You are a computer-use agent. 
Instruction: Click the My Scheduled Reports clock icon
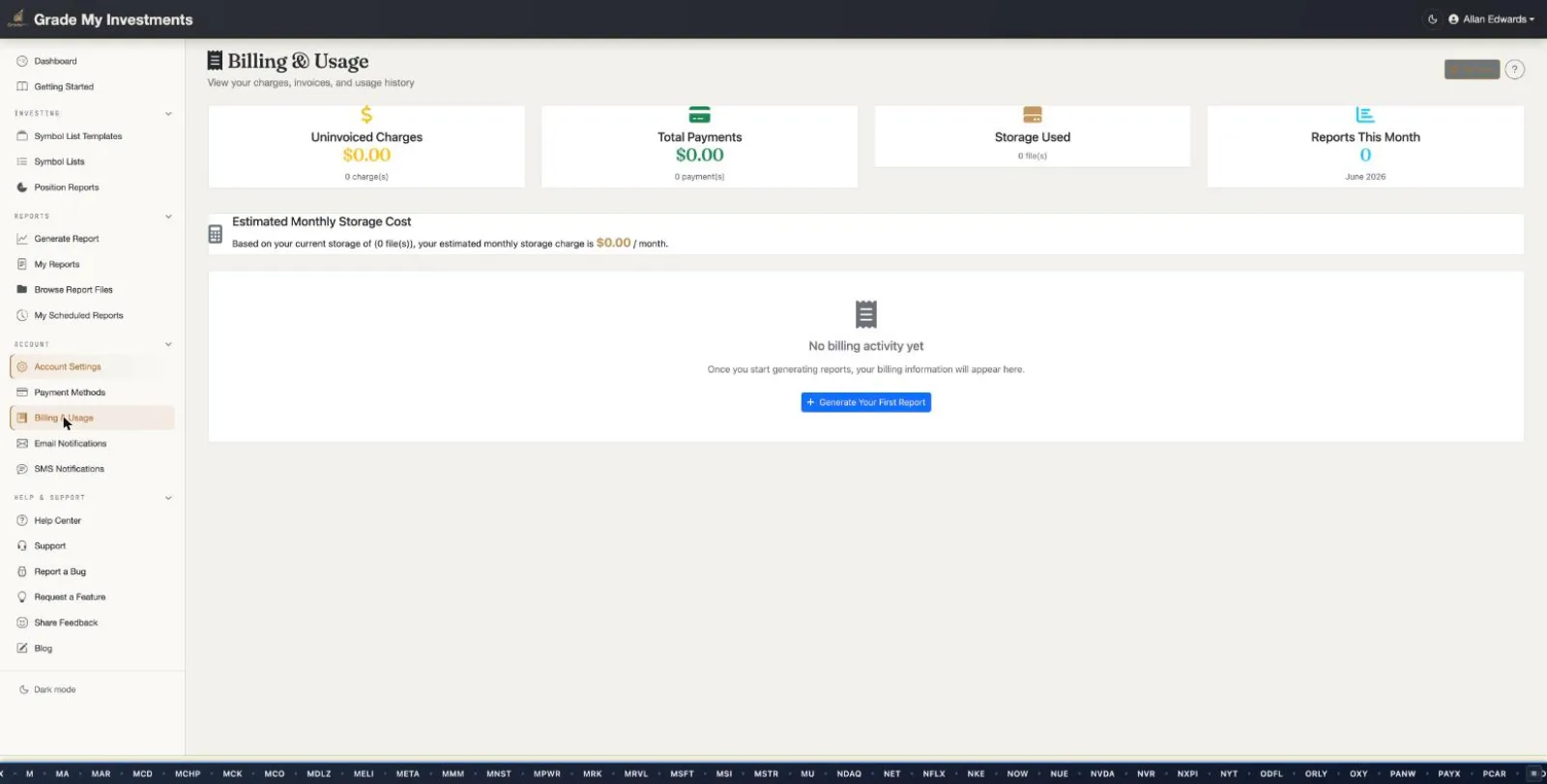[x=22, y=315]
